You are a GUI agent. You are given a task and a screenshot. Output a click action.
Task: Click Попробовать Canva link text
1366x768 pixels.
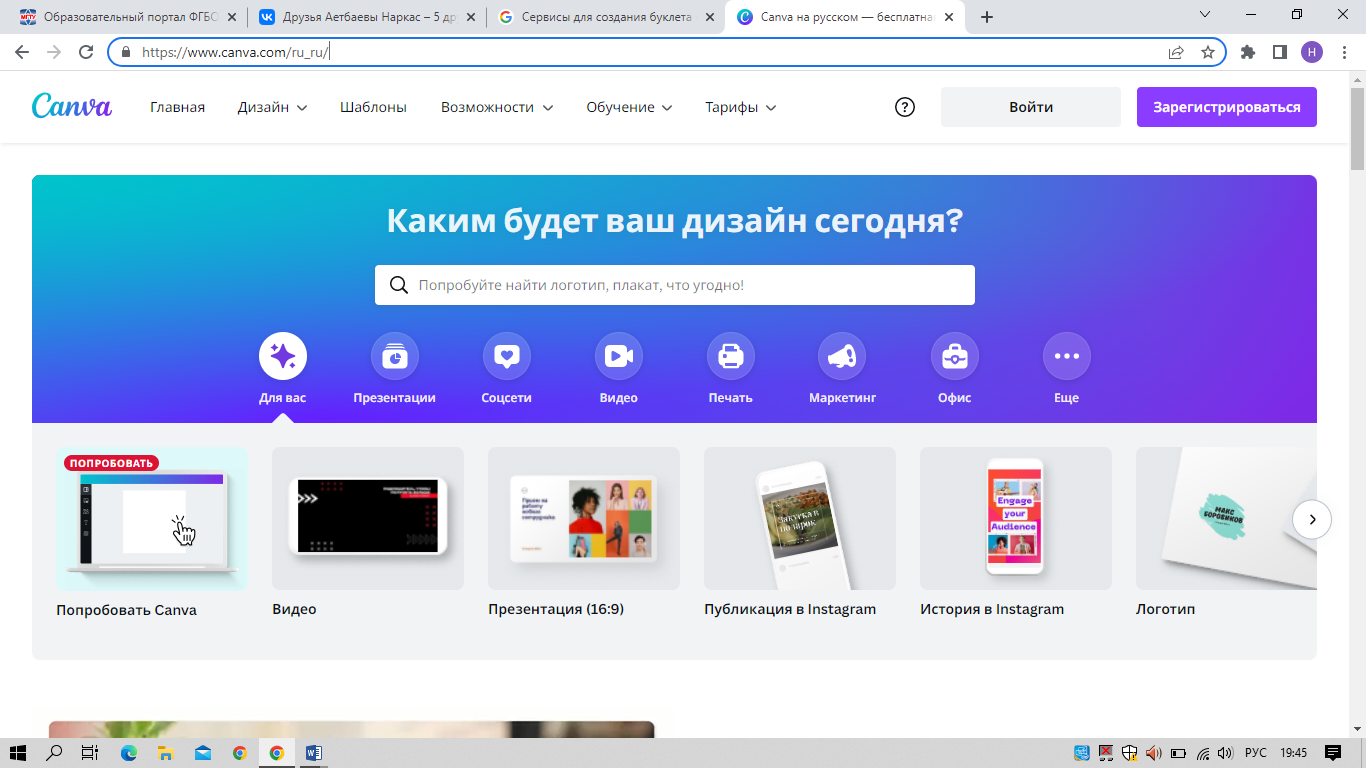click(126, 610)
